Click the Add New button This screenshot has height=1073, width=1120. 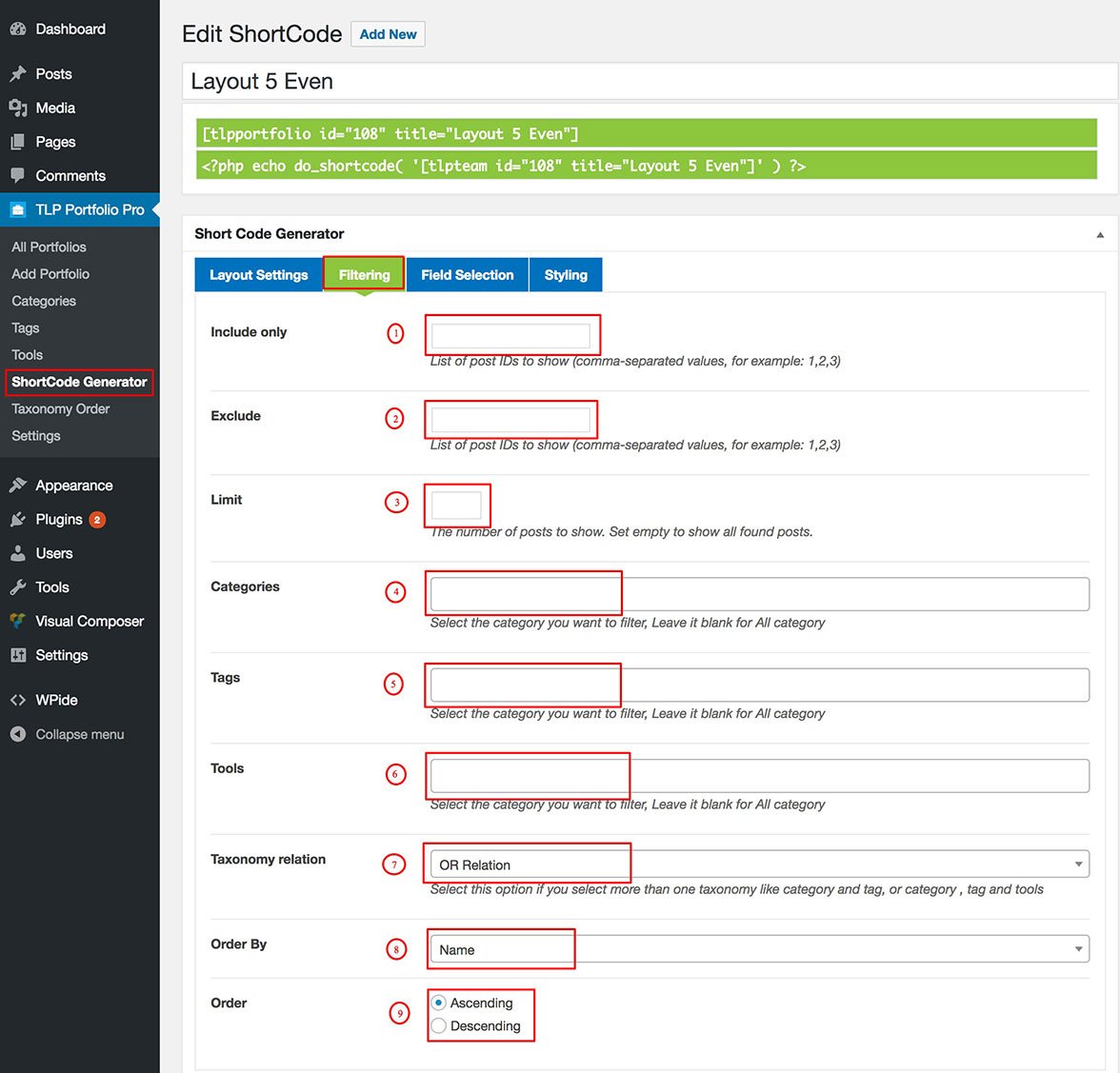[x=388, y=34]
